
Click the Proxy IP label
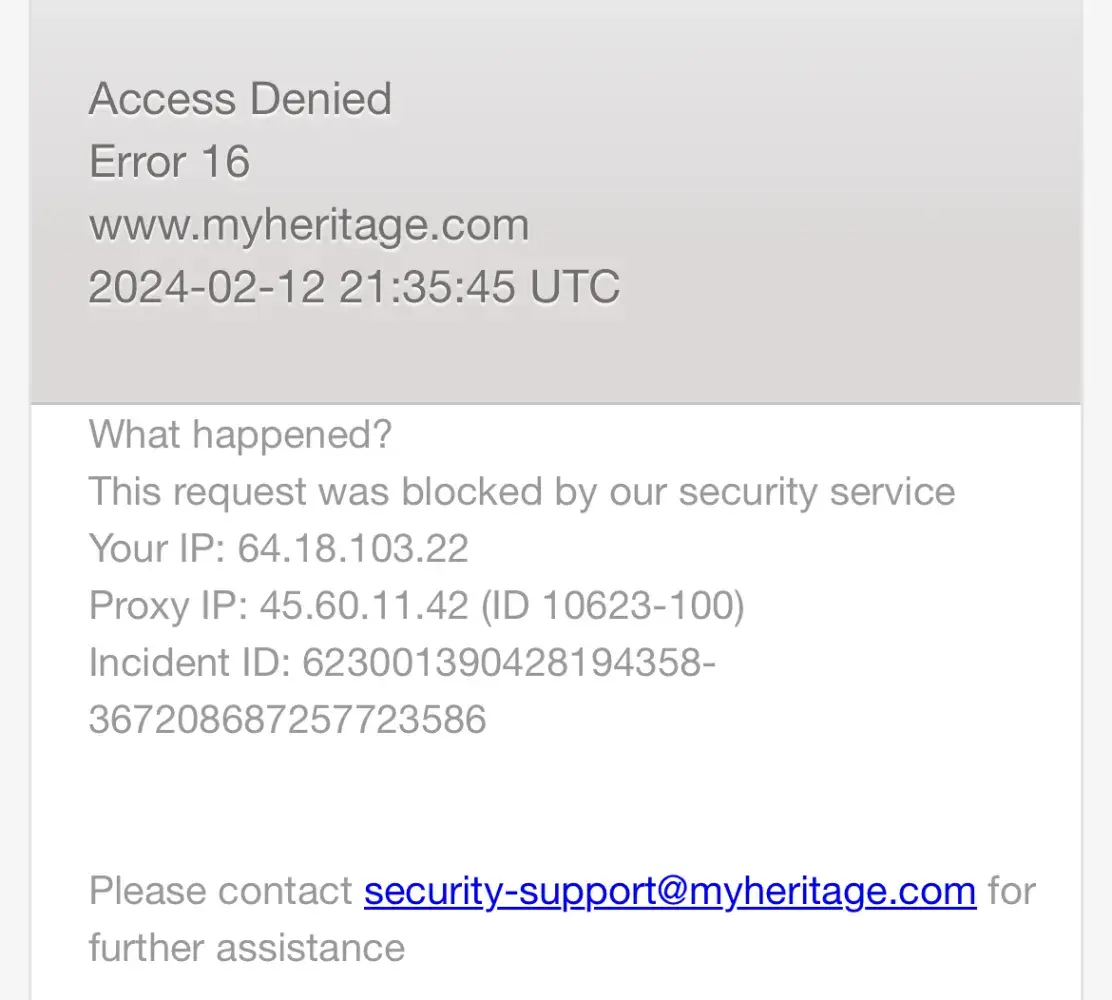click(x=169, y=606)
